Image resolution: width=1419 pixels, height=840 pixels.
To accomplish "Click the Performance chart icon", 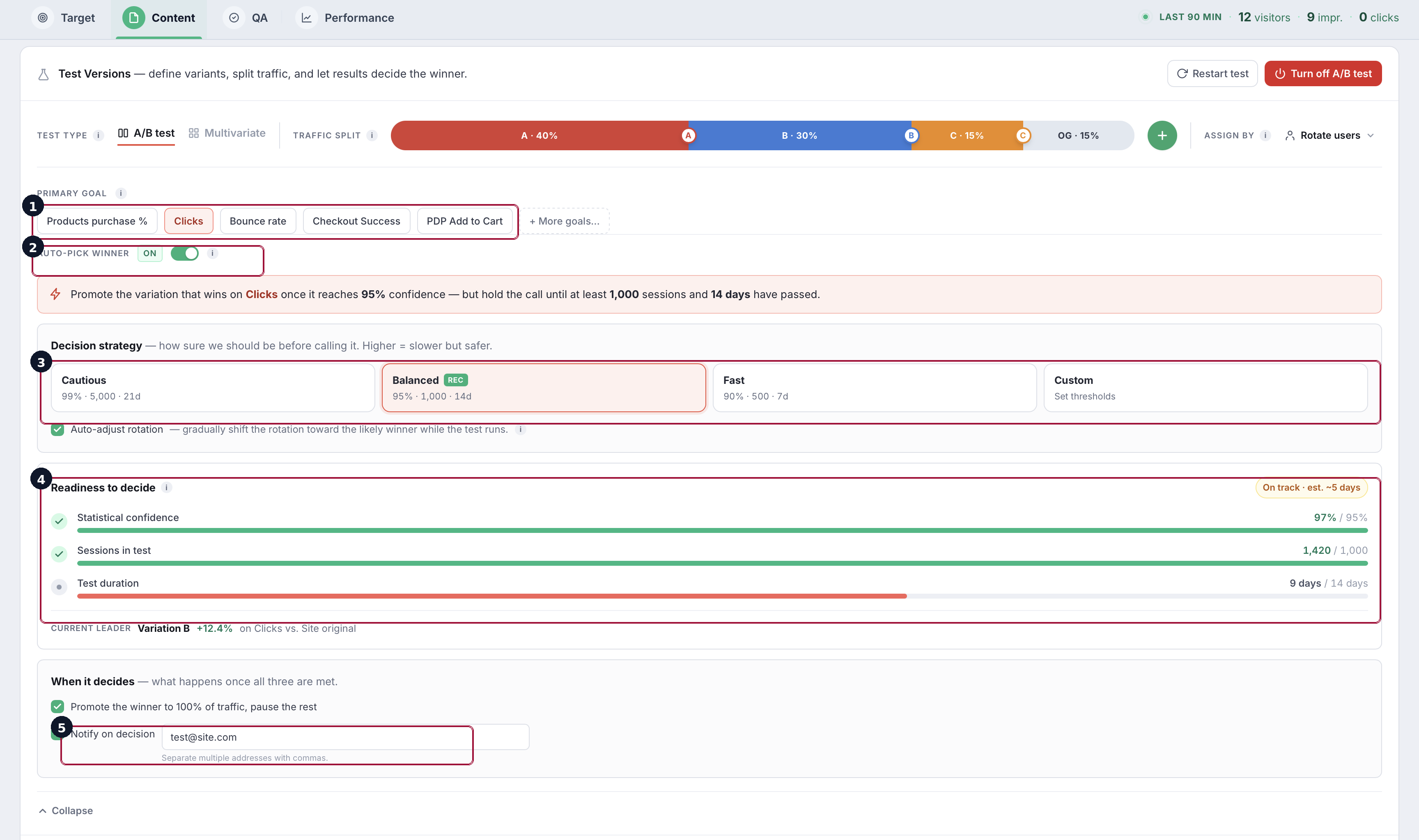I will 306,18.
